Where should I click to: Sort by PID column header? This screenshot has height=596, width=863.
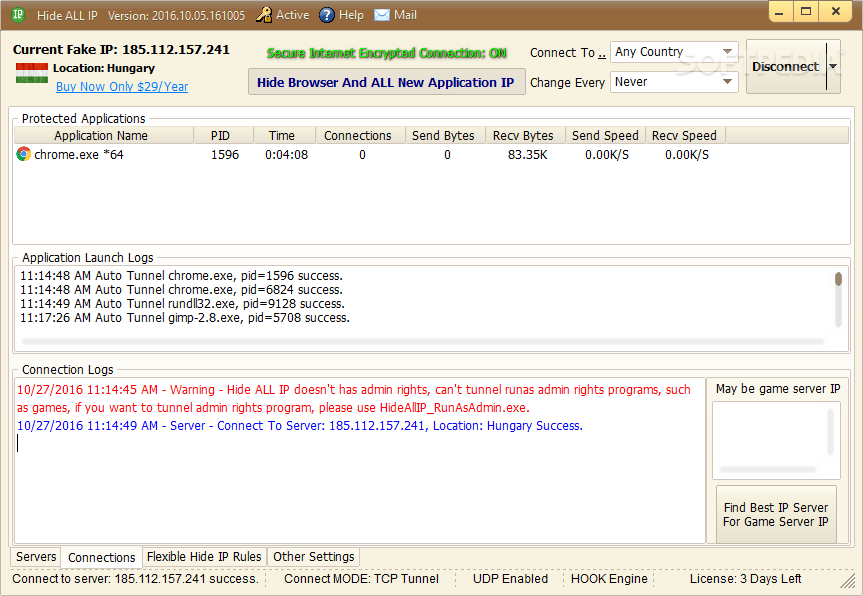pyautogui.click(x=223, y=135)
